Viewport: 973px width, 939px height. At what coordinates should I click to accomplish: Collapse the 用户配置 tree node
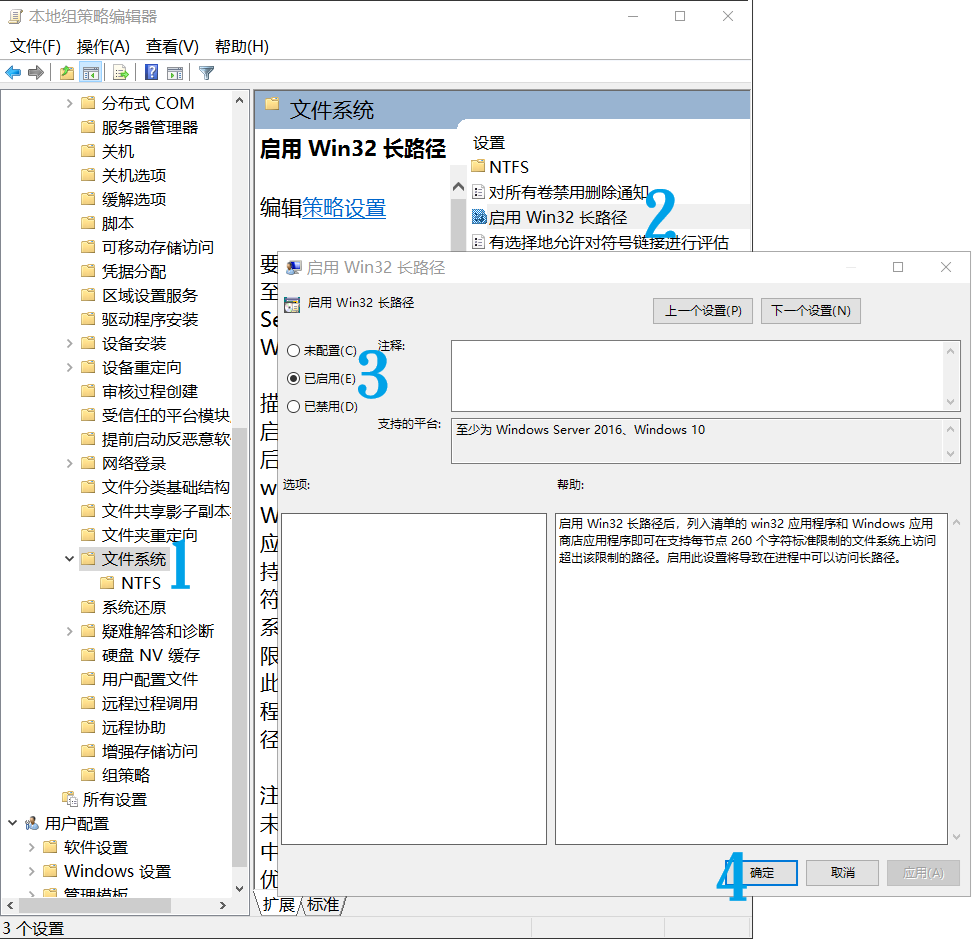12,823
